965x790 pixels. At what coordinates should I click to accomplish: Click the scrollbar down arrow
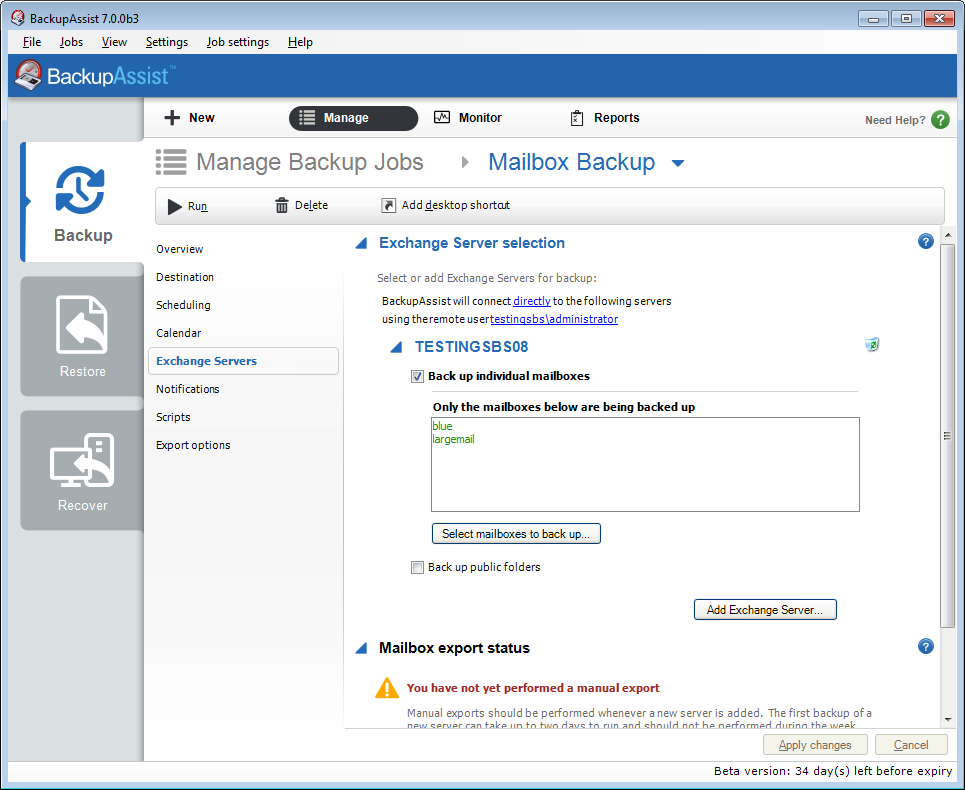(x=948, y=719)
